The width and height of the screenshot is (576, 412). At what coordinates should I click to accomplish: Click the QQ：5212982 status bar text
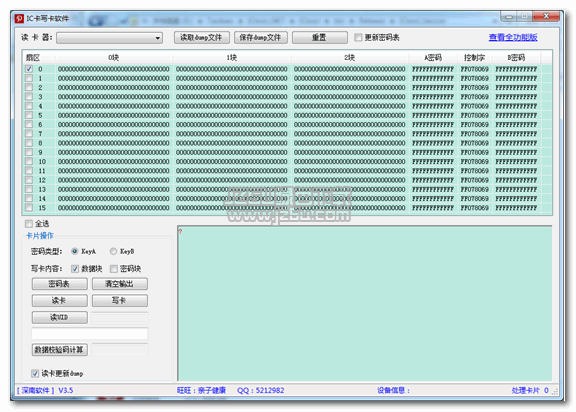pos(260,390)
